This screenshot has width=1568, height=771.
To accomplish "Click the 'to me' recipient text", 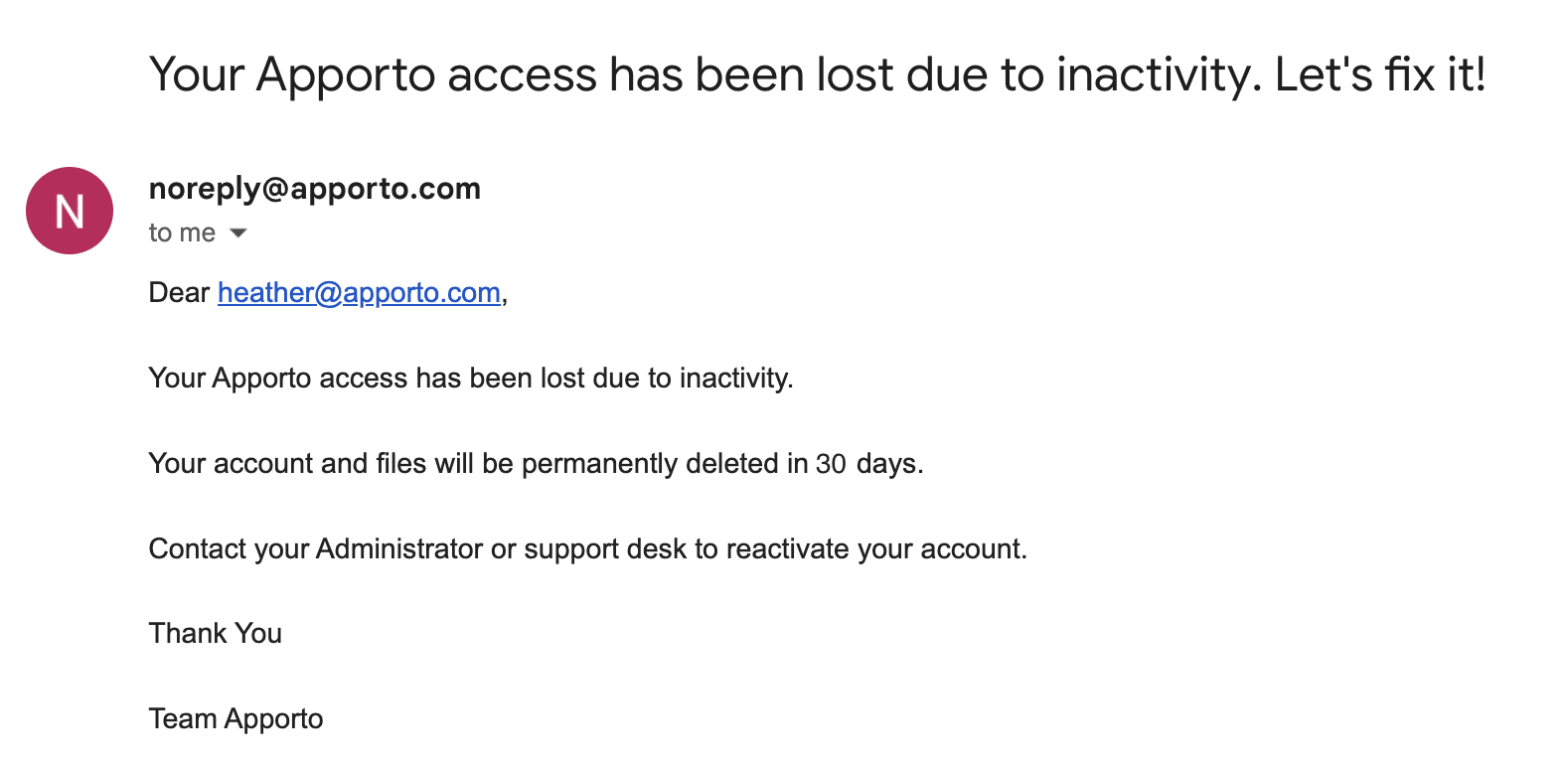I will [182, 233].
